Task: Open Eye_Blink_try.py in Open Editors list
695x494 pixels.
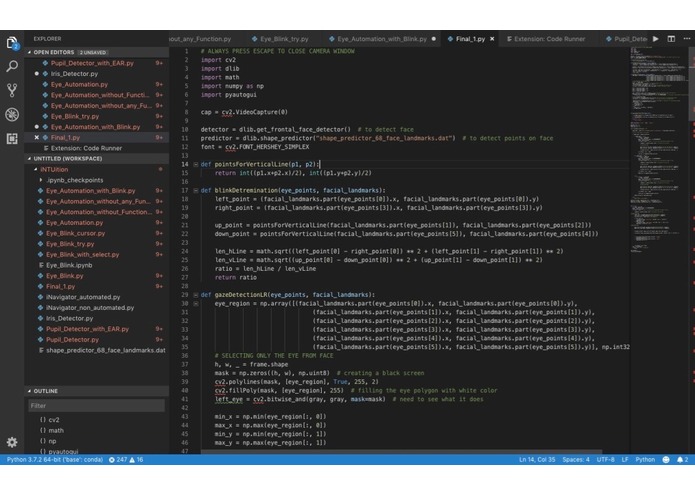Action: (x=96, y=117)
